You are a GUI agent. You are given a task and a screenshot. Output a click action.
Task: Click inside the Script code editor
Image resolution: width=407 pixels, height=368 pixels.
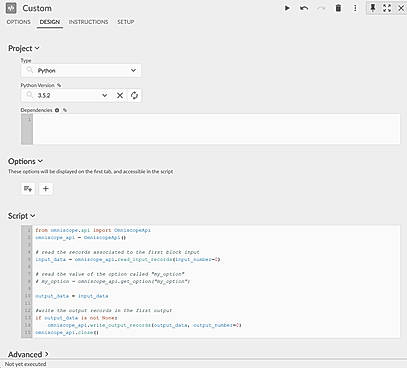click(x=216, y=281)
